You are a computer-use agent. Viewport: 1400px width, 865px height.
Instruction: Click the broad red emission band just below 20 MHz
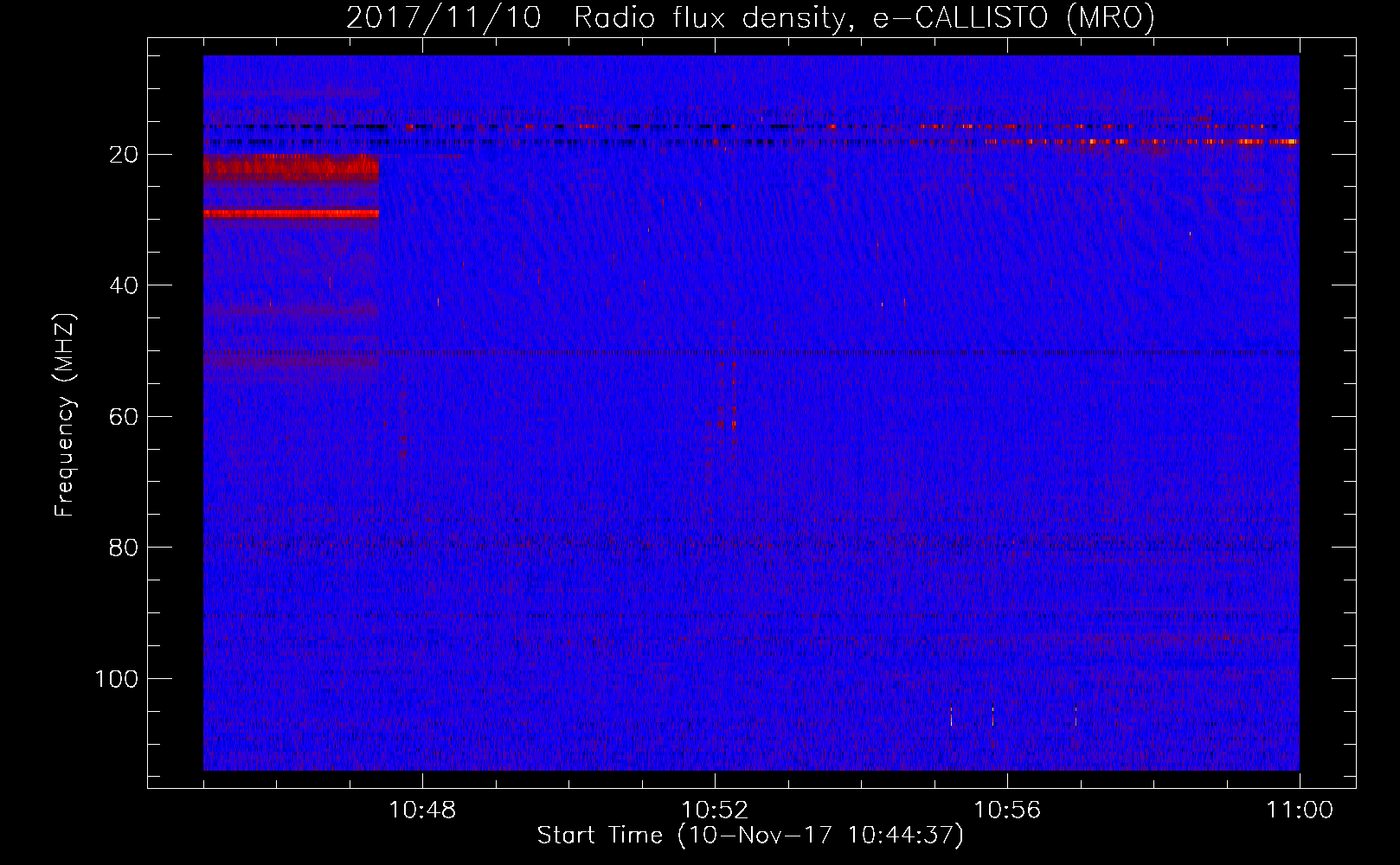point(291,168)
